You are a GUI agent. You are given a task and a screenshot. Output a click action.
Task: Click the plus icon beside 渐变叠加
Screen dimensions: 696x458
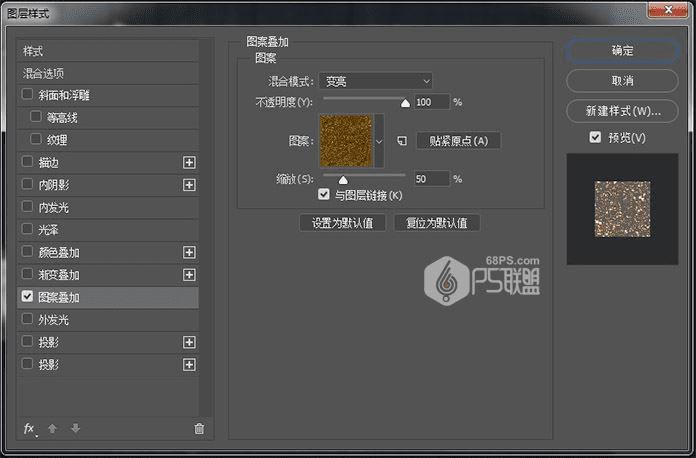pos(189,275)
